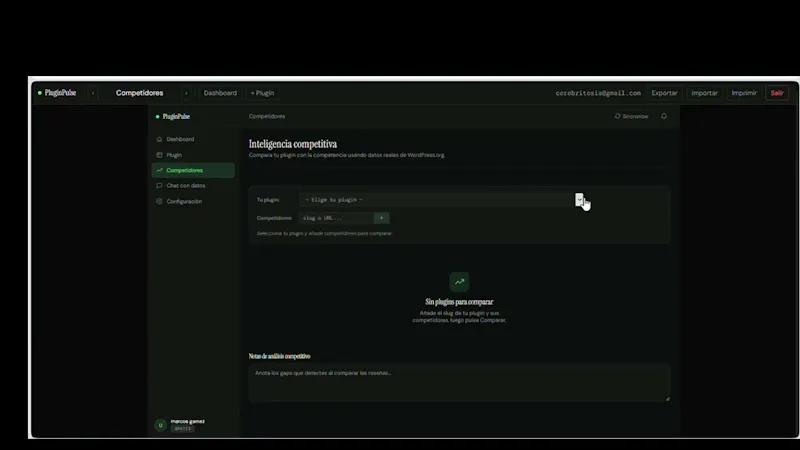The width and height of the screenshot is (800, 450).
Task: Select Competidores in the sidebar
Action: [x=193, y=170]
